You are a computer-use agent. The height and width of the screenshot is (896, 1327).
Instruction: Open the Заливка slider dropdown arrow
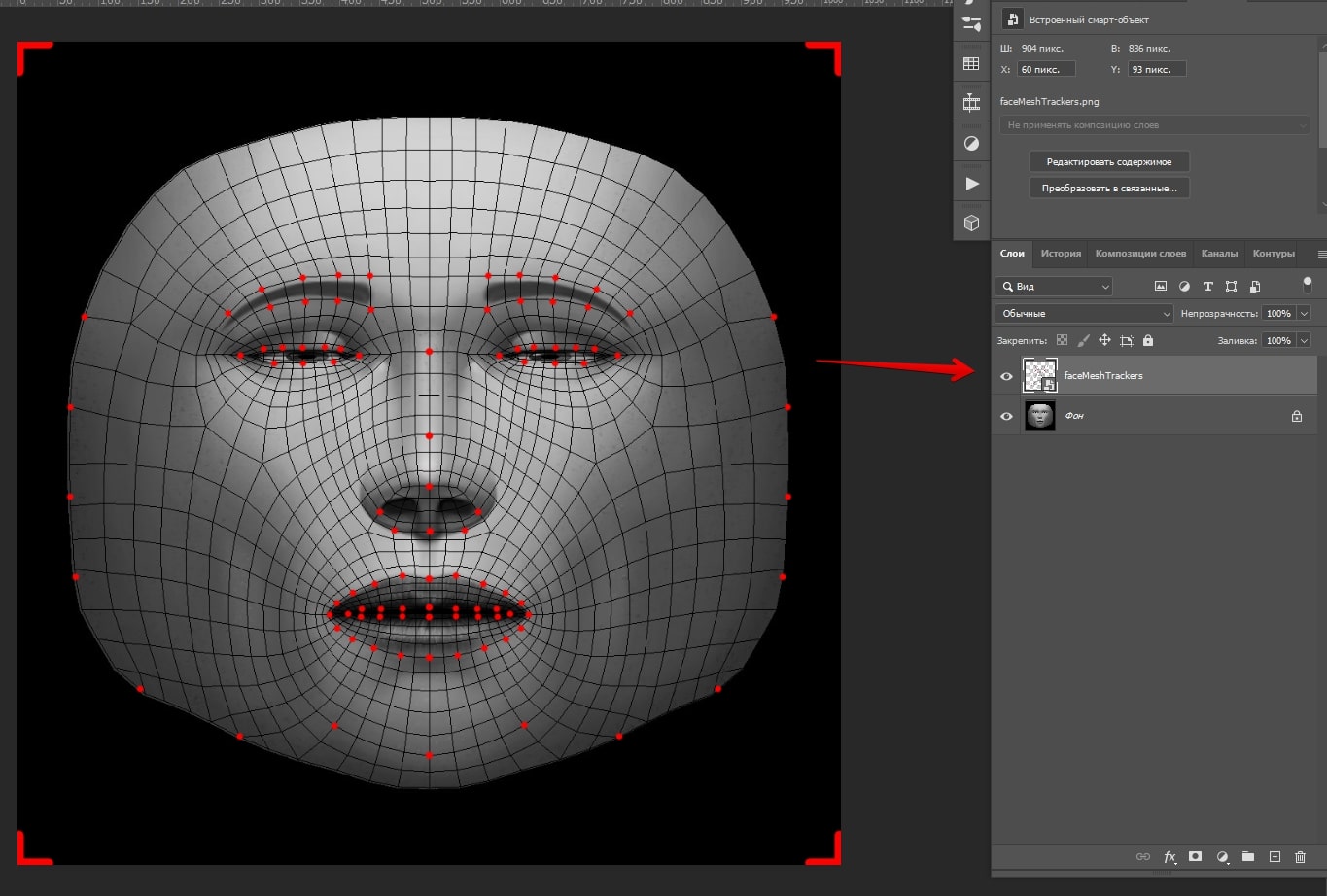(1304, 340)
